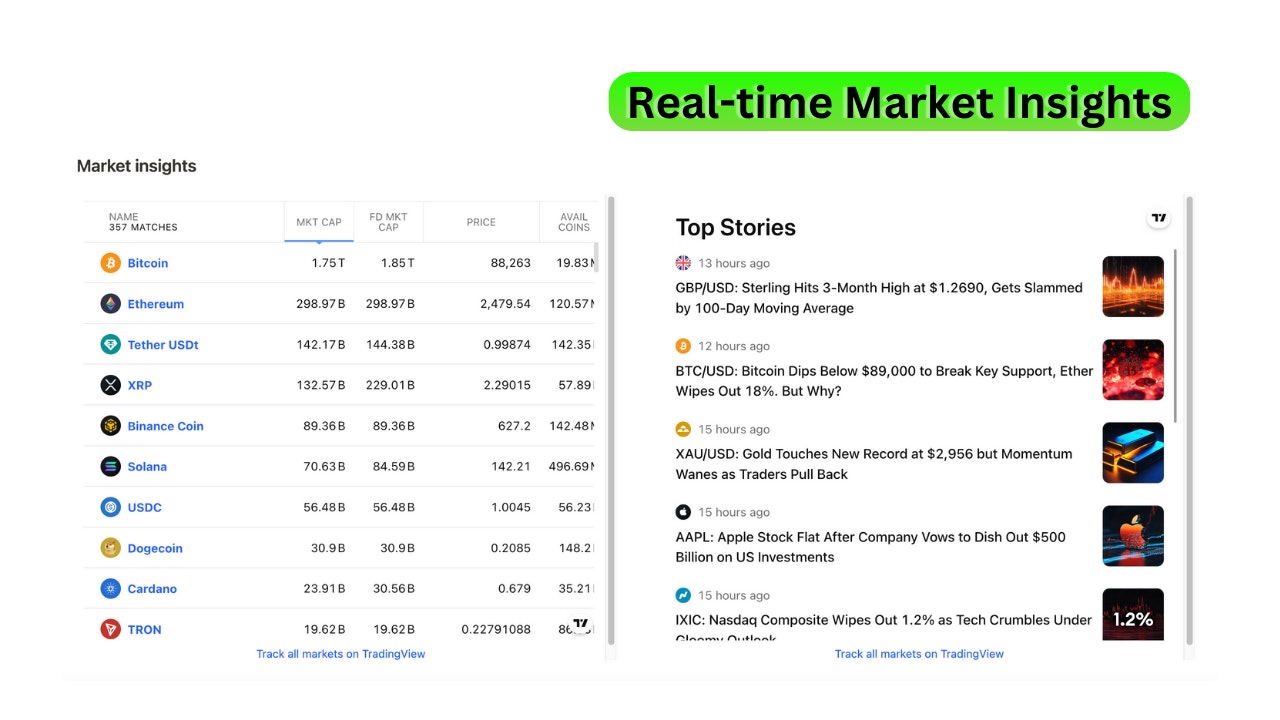Click TRON price 0.22791088
Viewport: 1280px width, 720px height.
(x=496, y=629)
